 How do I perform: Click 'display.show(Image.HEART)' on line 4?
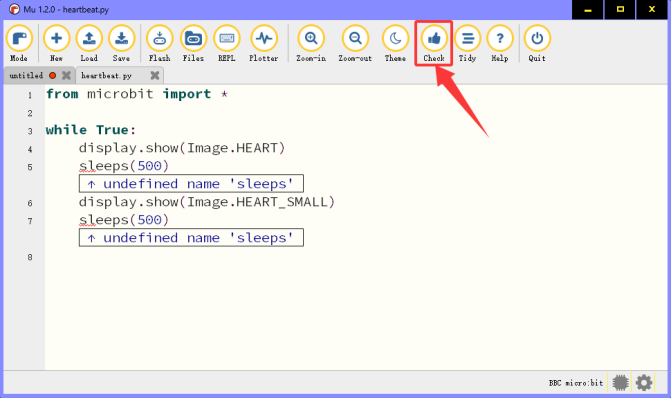(x=182, y=148)
